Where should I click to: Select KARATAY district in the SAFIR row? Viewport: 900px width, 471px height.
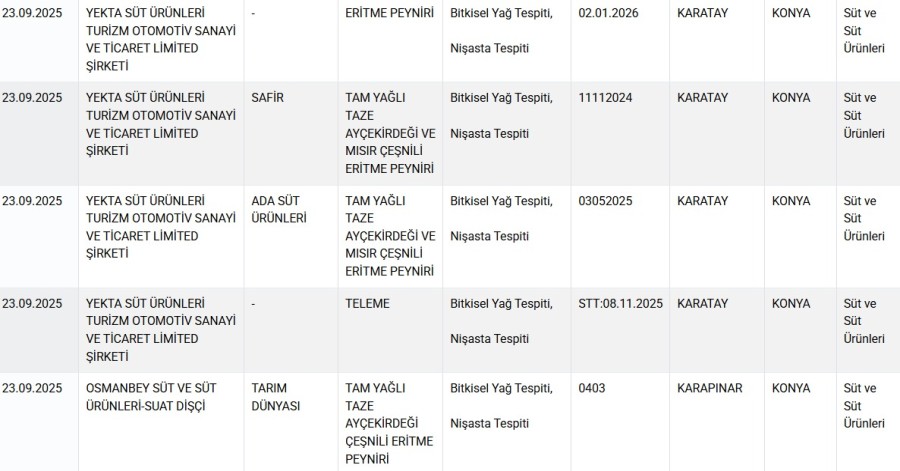[x=702, y=98]
